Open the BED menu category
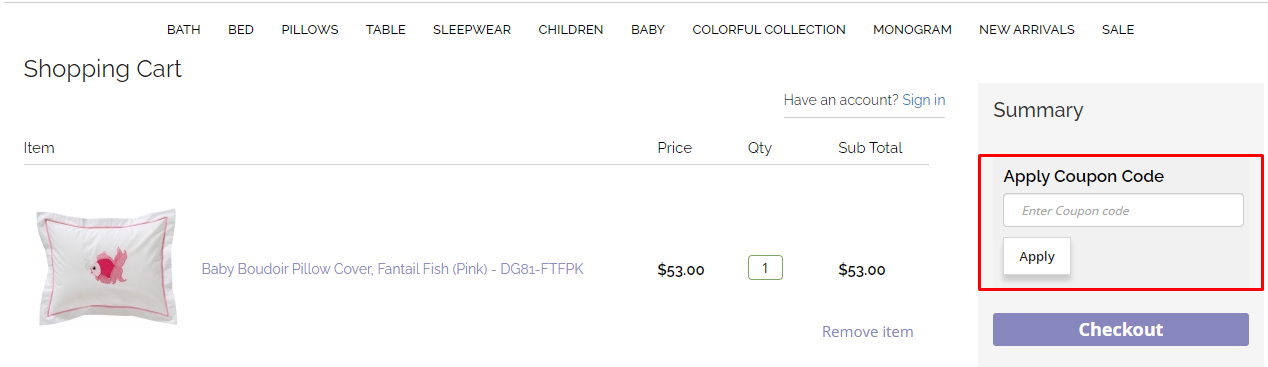 click(x=241, y=30)
